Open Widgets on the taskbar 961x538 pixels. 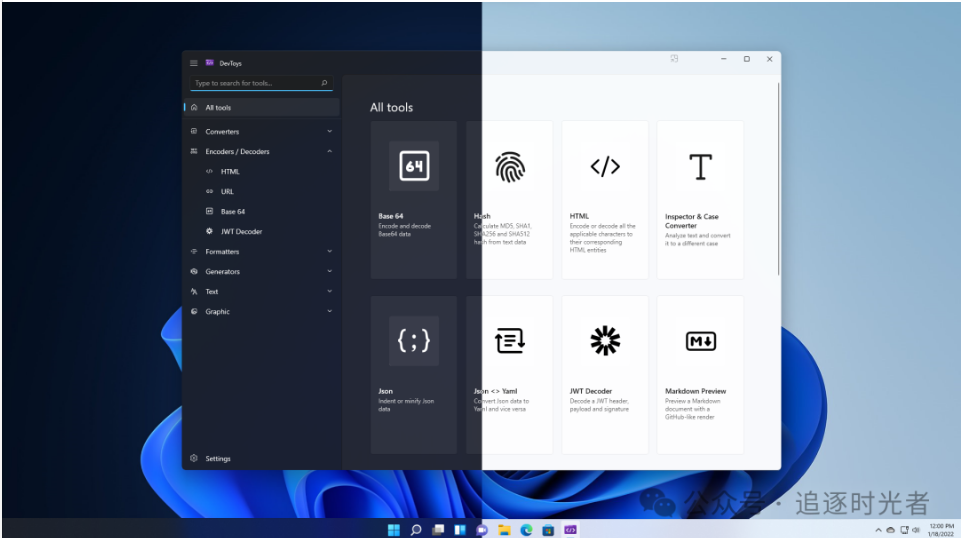pyautogui.click(x=460, y=530)
